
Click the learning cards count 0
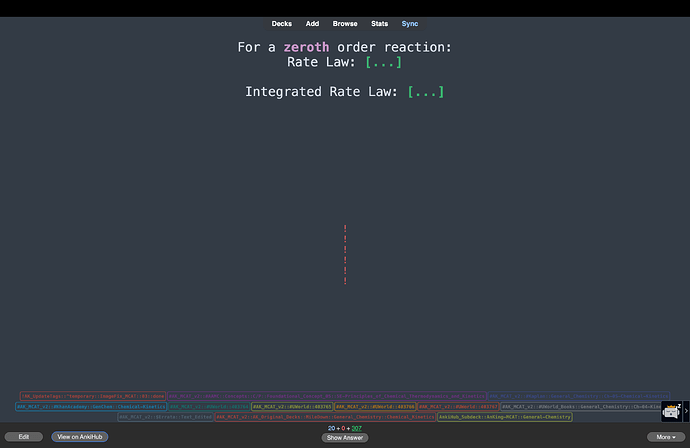pos(343,428)
